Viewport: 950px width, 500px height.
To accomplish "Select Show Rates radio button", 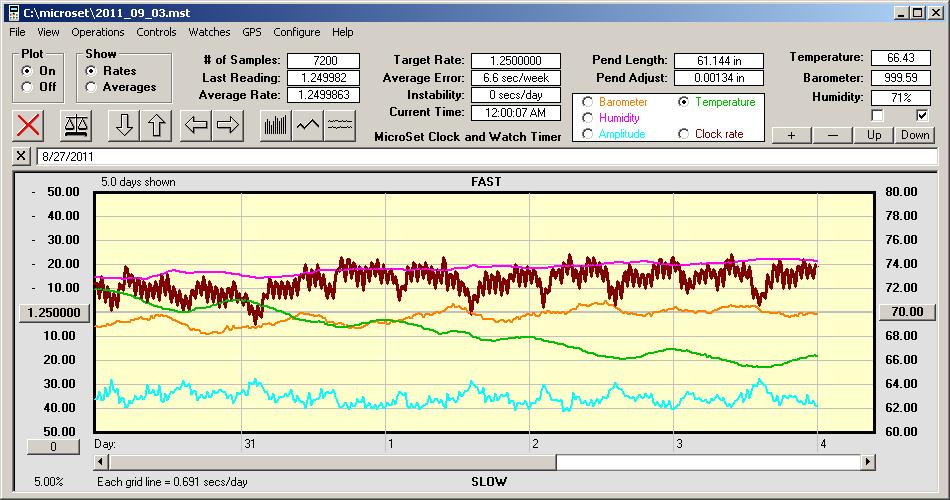I will click(91, 71).
